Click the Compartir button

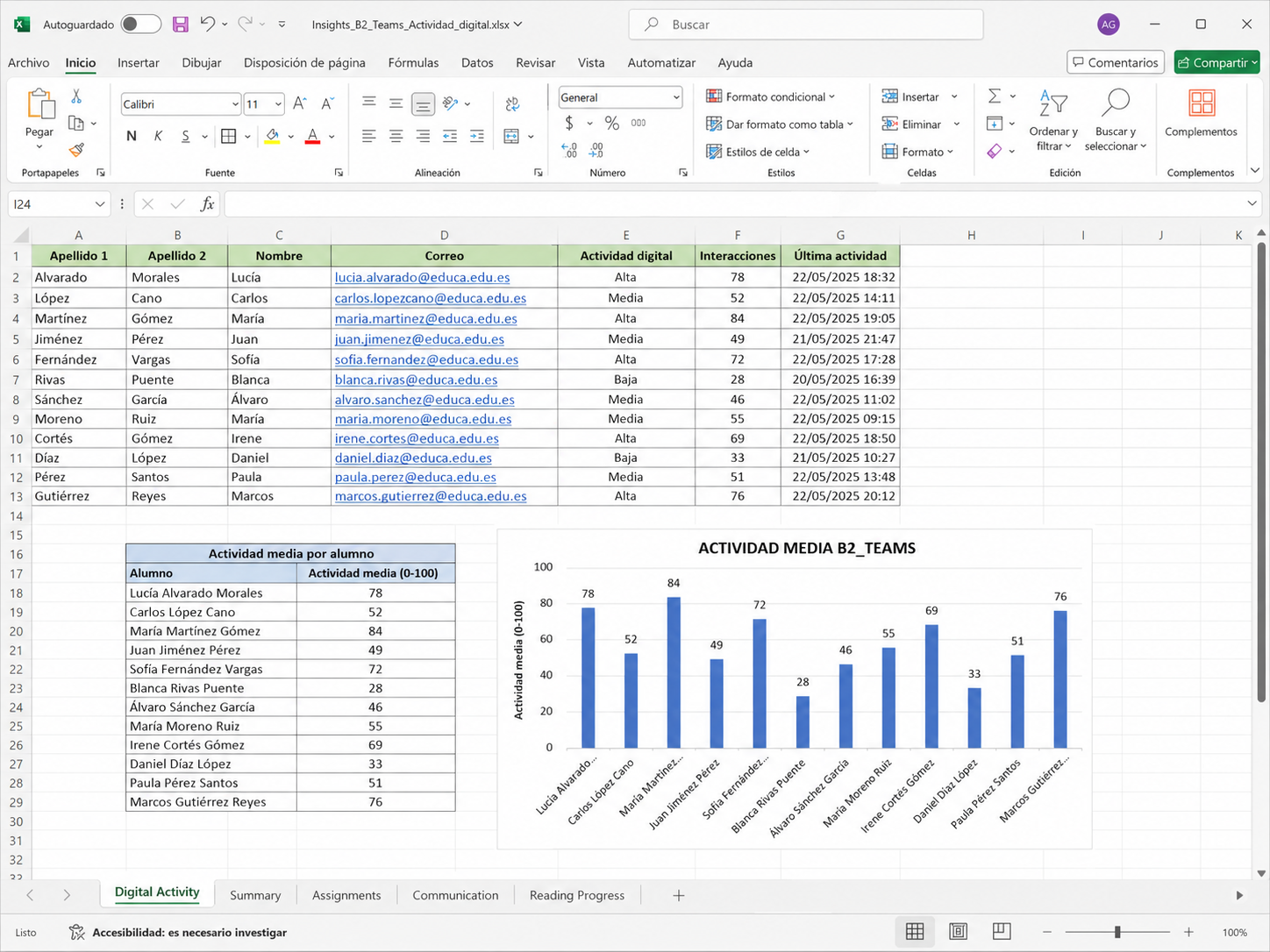1216,62
